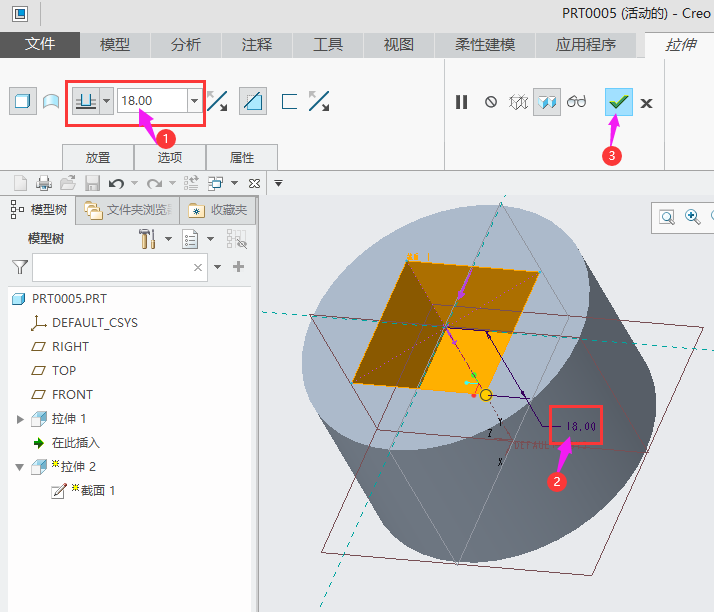Collapse the 拉伸 2 tree node
This screenshot has width=714, height=612.
tap(20, 467)
